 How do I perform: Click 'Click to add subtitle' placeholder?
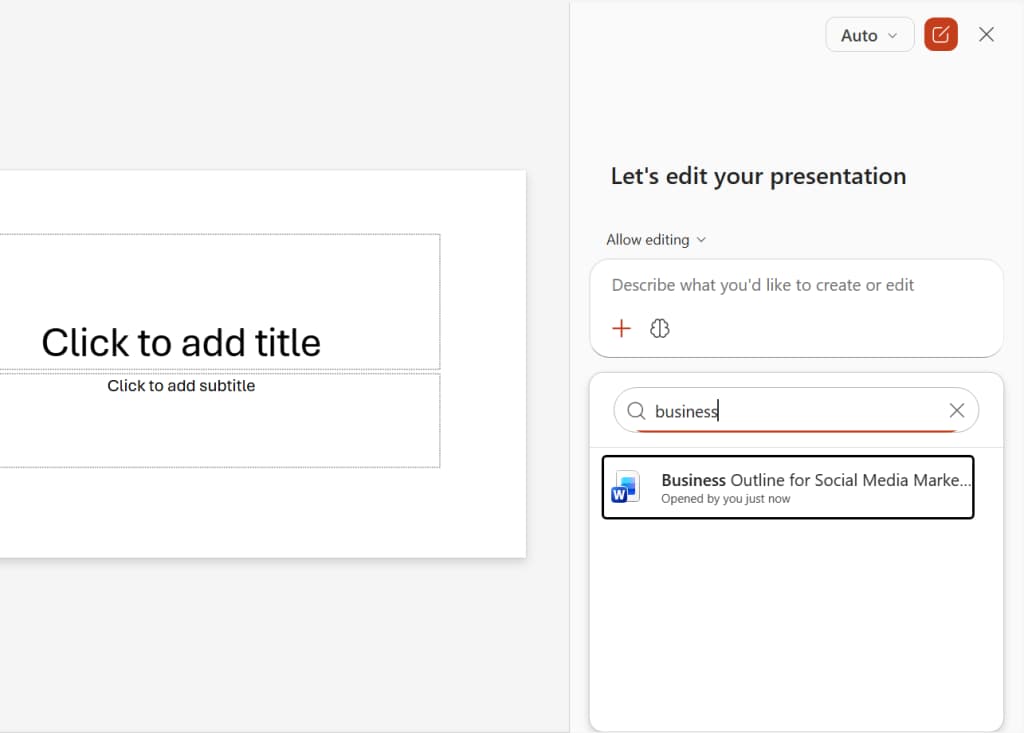181,385
